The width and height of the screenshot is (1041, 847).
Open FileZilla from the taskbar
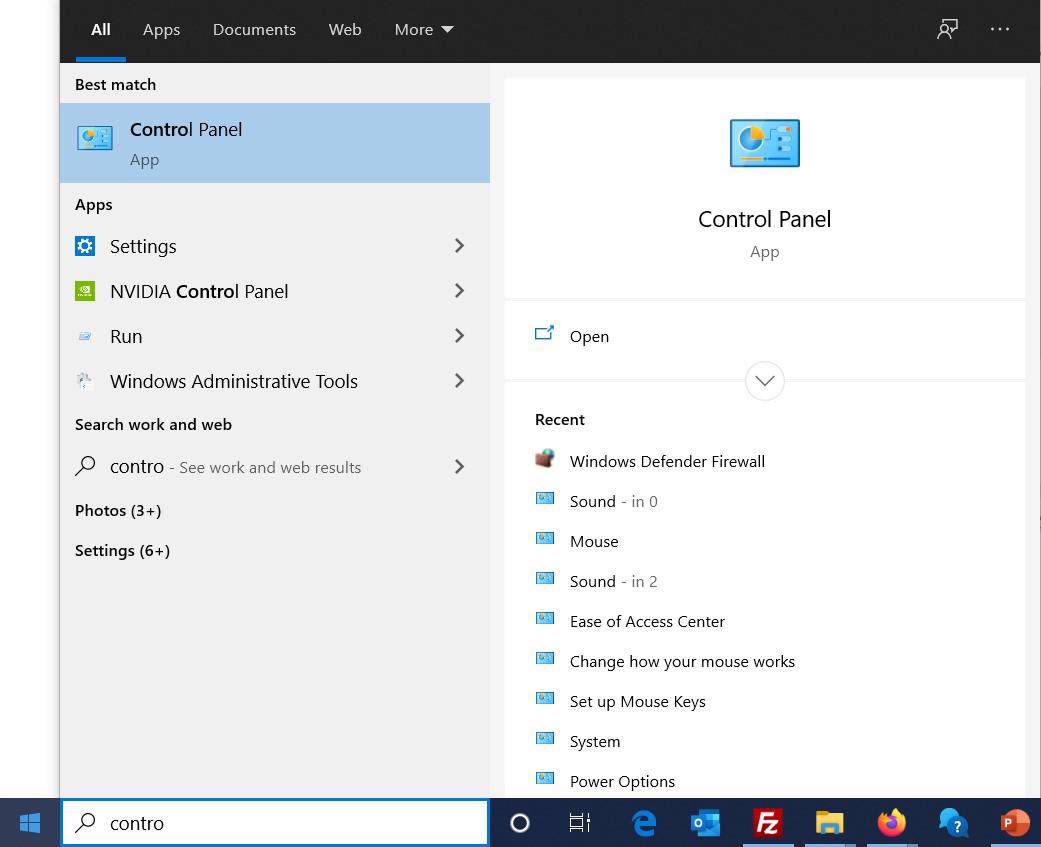[x=768, y=823]
